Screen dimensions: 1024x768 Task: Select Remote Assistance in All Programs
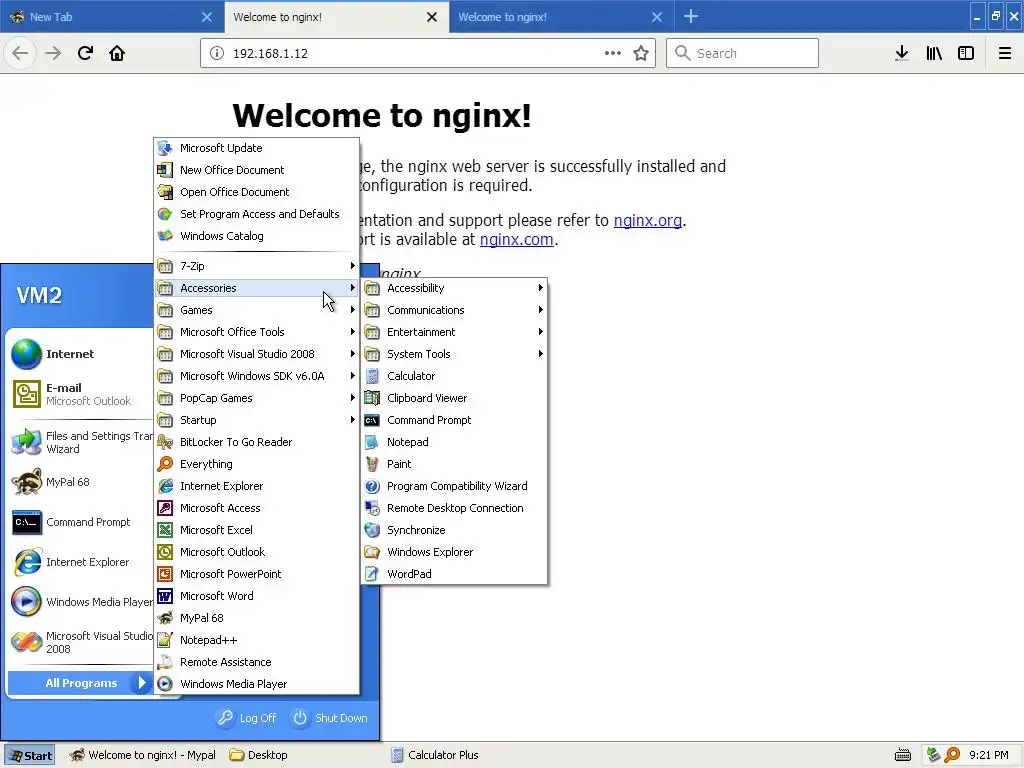pyautogui.click(x=257, y=662)
